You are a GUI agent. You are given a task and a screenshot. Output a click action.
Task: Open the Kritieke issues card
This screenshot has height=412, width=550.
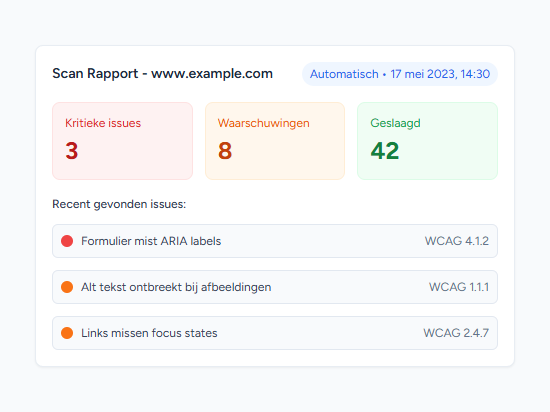tap(122, 141)
